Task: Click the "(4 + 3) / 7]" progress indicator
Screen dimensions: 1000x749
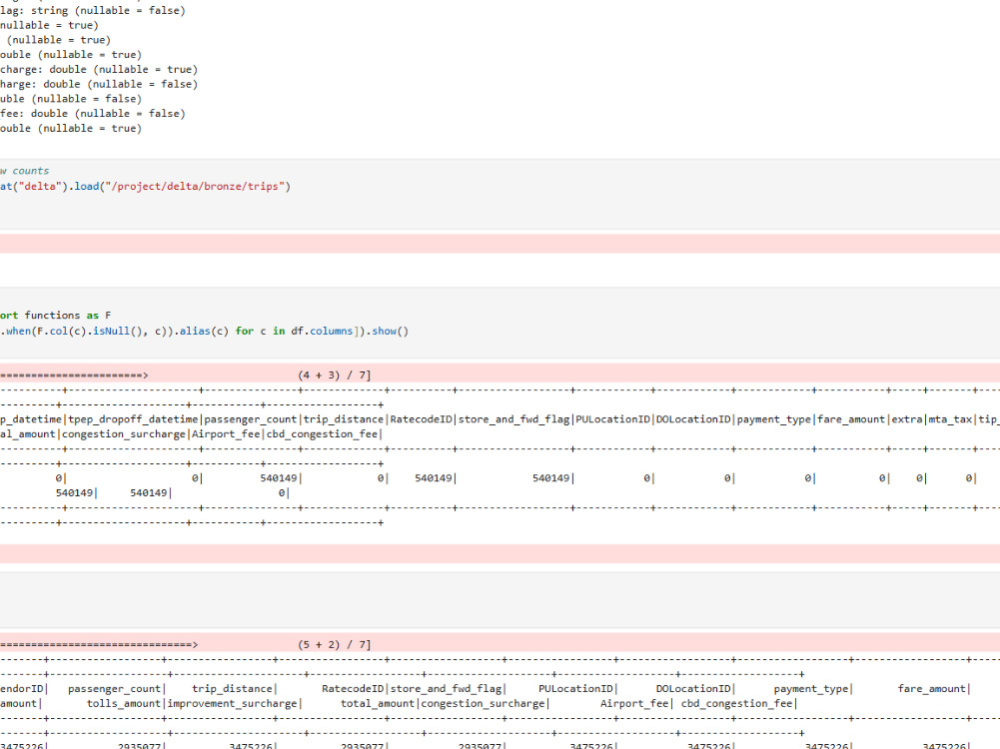Action: click(x=334, y=374)
